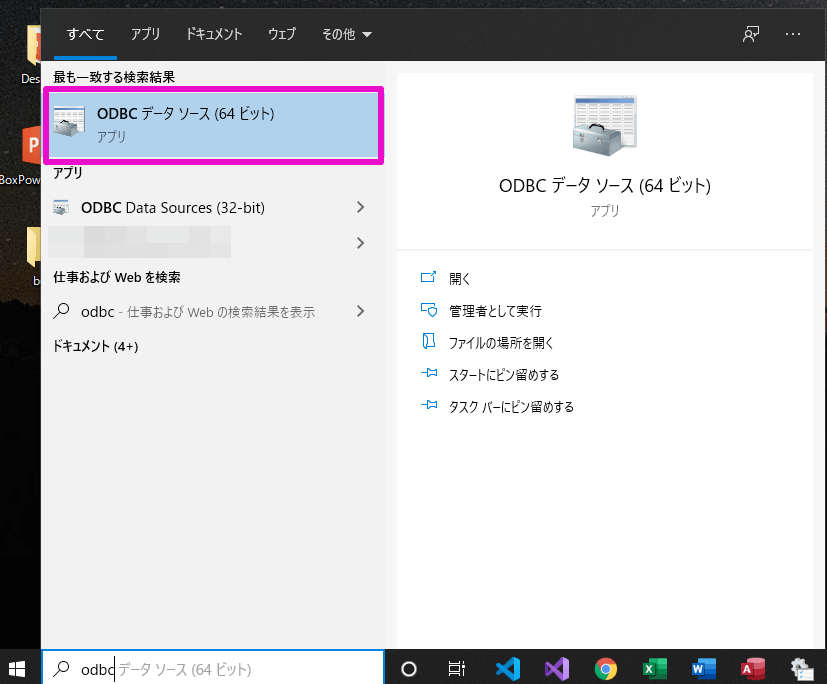Switch to すべて tab
Image resolution: width=827 pixels, height=684 pixels.
pyautogui.click(x=85, y=34)
